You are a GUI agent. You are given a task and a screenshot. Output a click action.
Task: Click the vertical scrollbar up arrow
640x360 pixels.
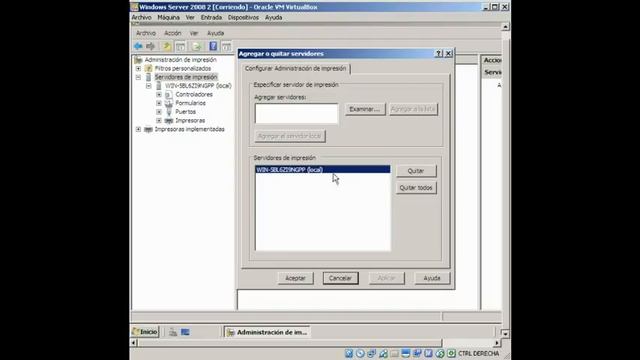coord(505,27)
